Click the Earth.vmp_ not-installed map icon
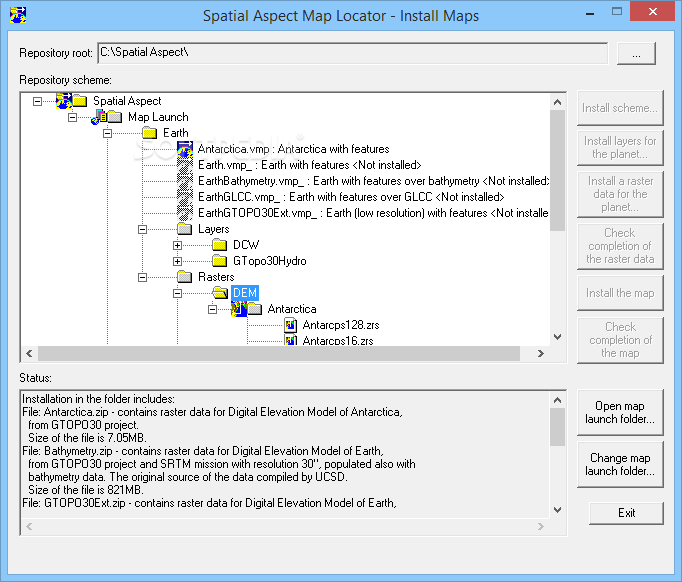 pyautogui.click(x=185, y=165)
